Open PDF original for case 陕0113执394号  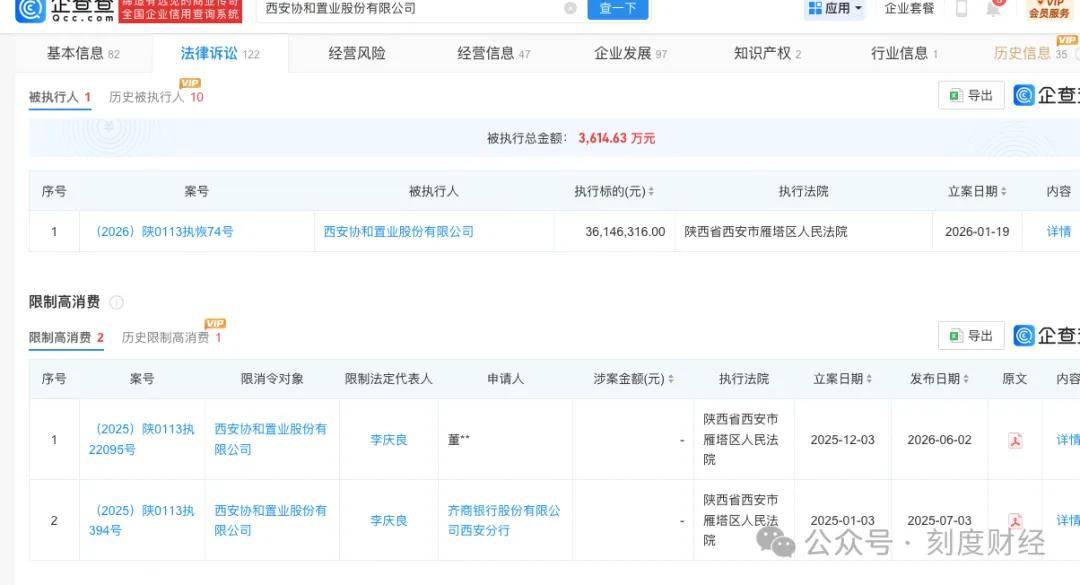coord(1015,520)
